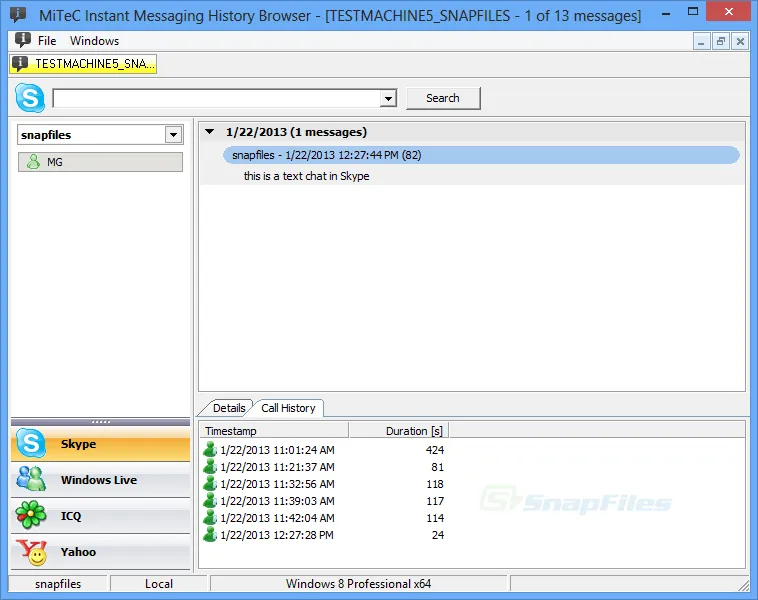Click the app icon in title bar
This screenshot has width=758, height=600.
click(18, 15)
